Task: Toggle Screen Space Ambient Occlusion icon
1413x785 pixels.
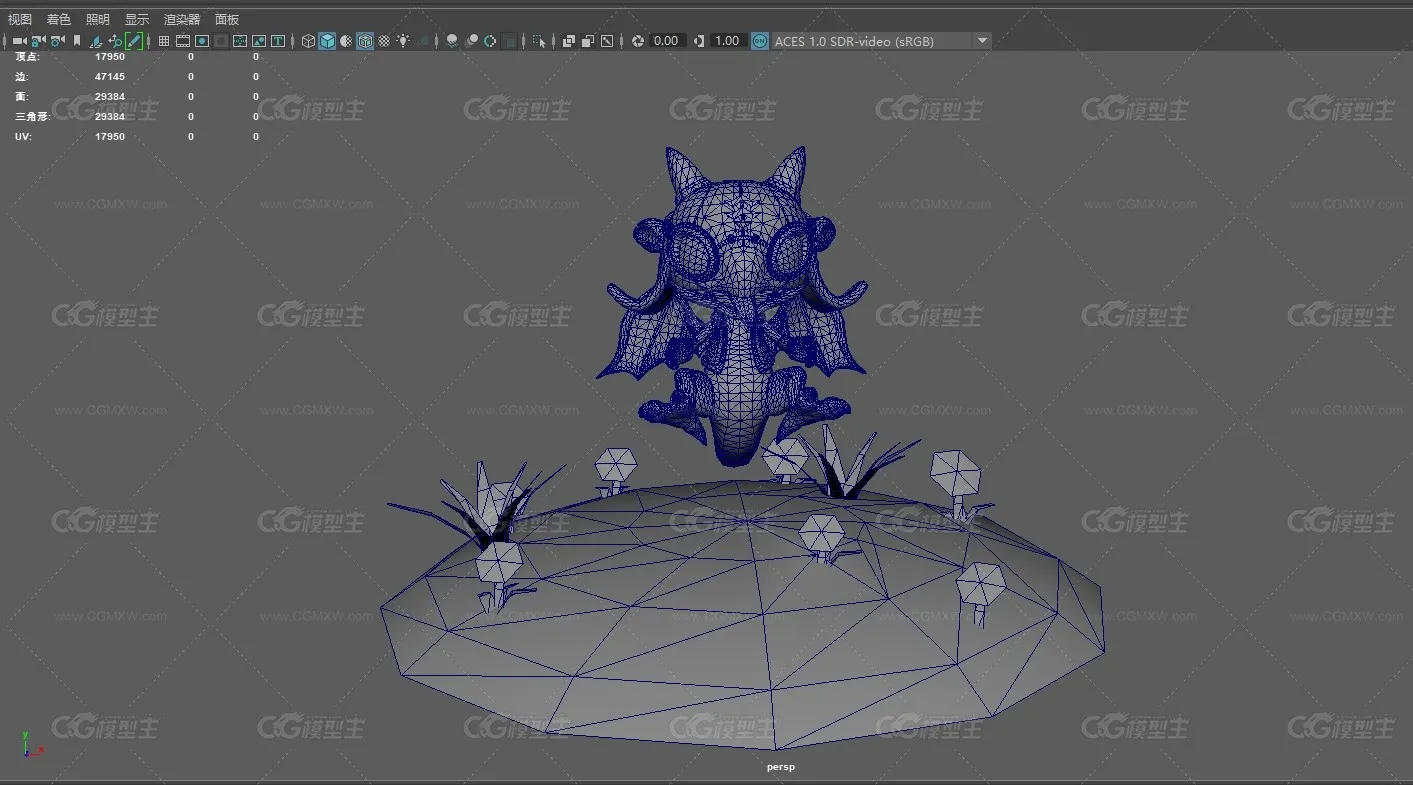Action: pos(452,41)
